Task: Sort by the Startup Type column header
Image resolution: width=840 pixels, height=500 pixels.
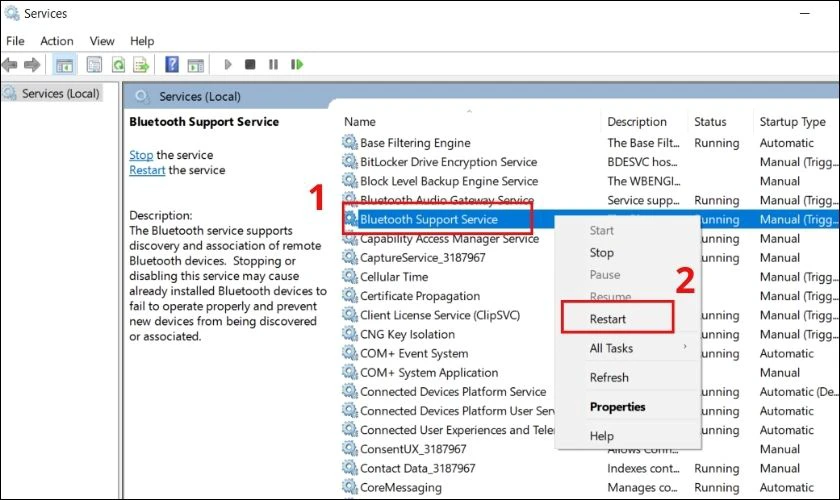Action: tap(796, 122)
